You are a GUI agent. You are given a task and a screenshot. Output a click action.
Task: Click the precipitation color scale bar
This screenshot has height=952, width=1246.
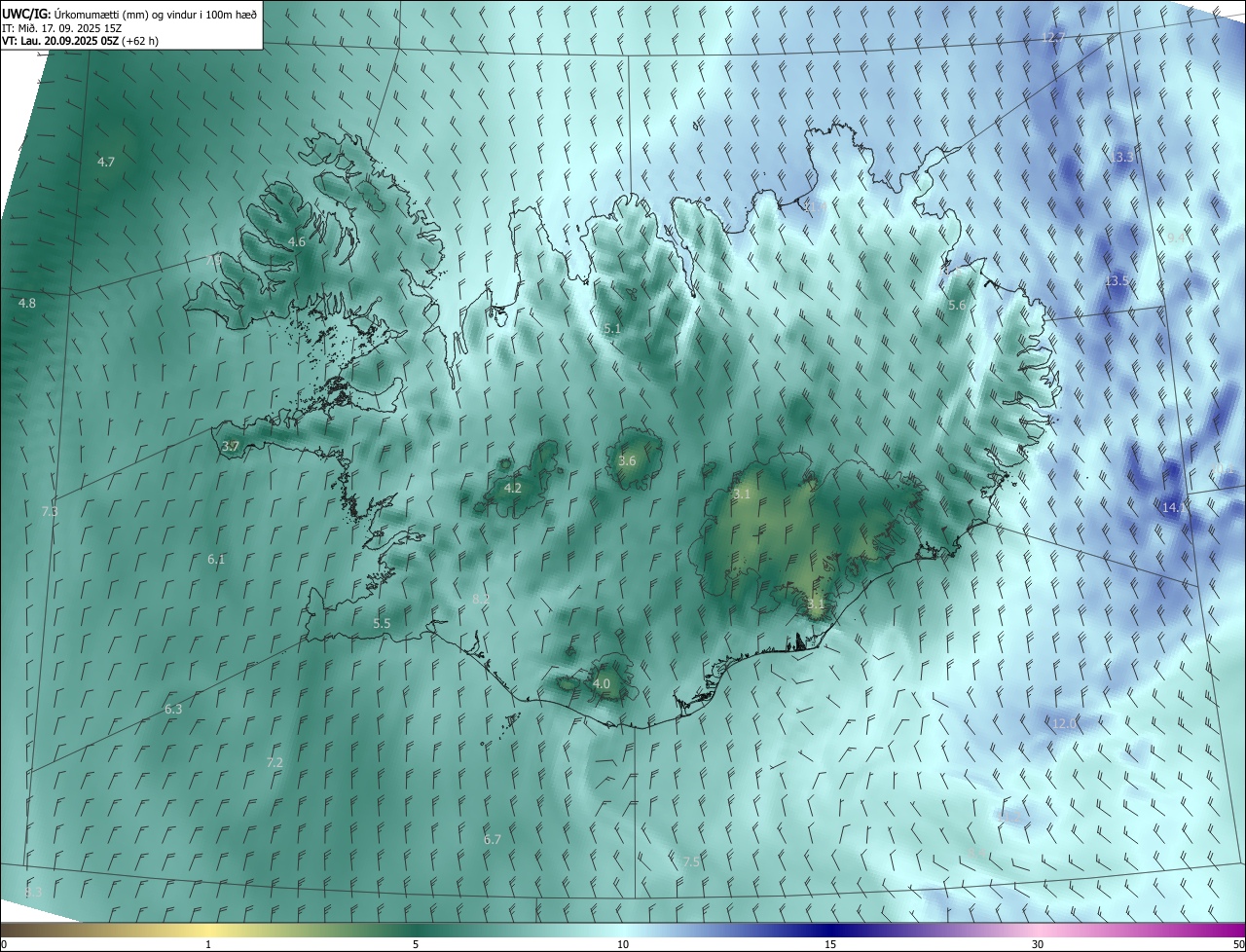click(623, 931)
